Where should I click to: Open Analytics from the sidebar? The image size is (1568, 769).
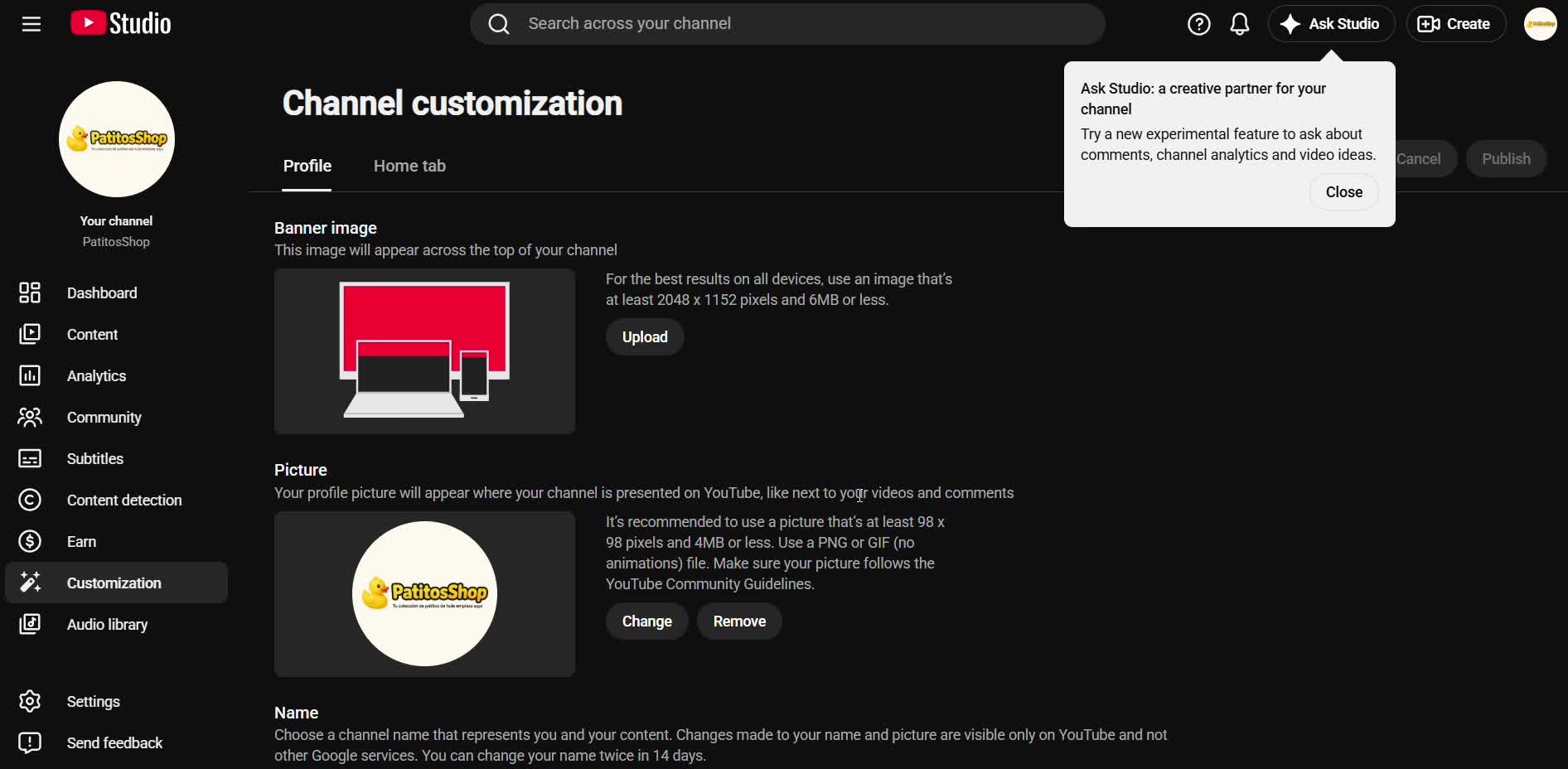(116, 375)
